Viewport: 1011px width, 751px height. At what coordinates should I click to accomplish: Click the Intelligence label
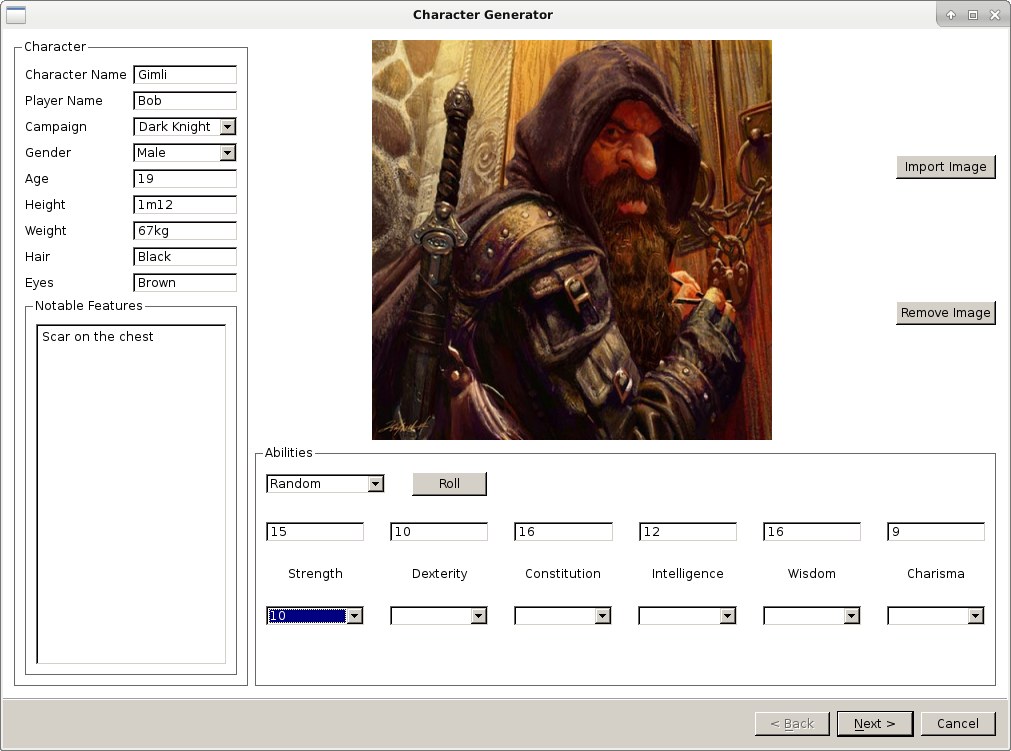(x=687, y=574)
